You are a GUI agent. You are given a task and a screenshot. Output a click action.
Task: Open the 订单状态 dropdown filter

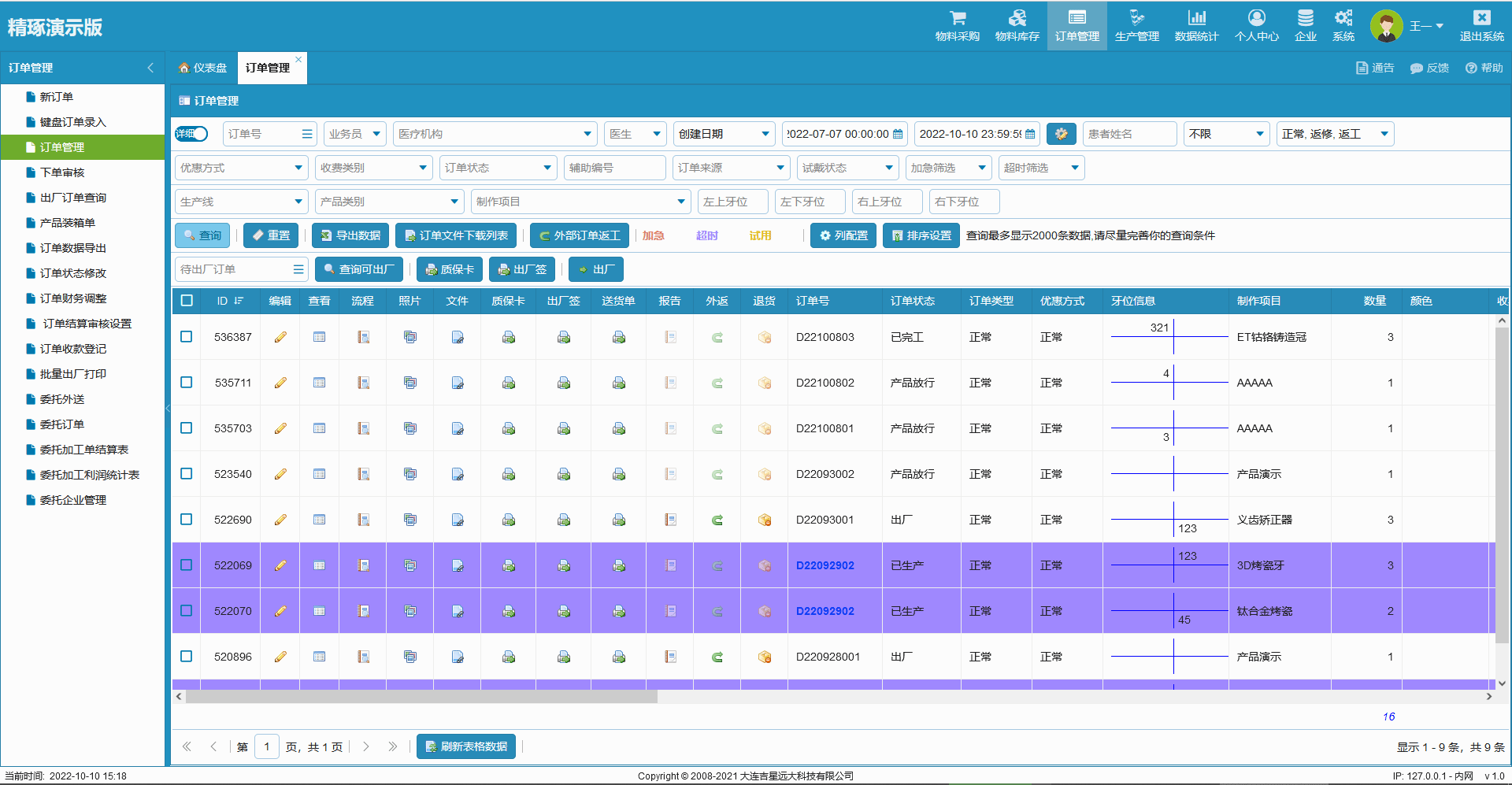tap(498, 168)
